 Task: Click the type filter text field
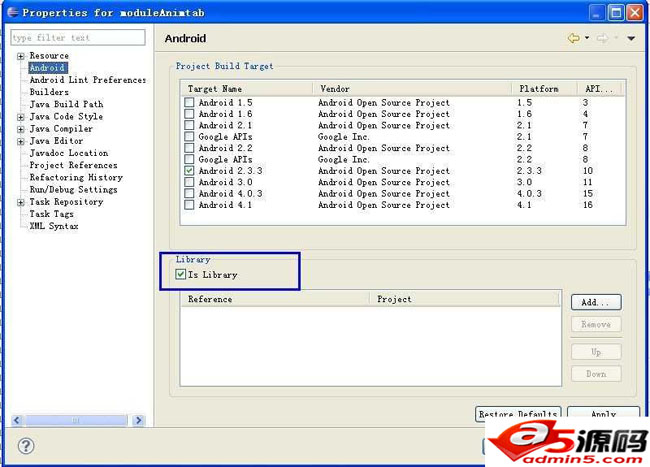[78, 37]
